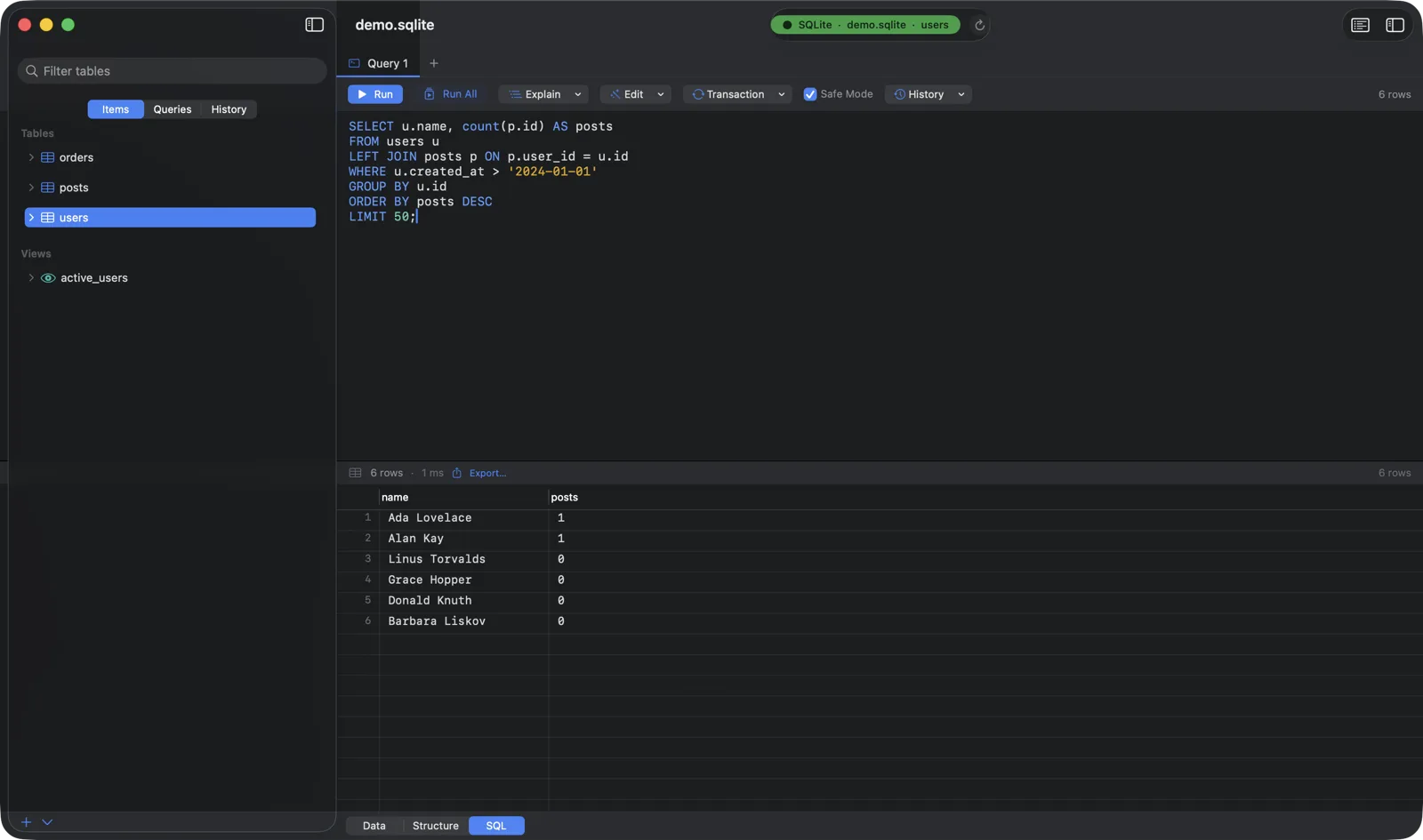Screen dimensions: 1423x840
Task: Click the results grid icon
Action: pyautogui.click(x=355, y=473)
